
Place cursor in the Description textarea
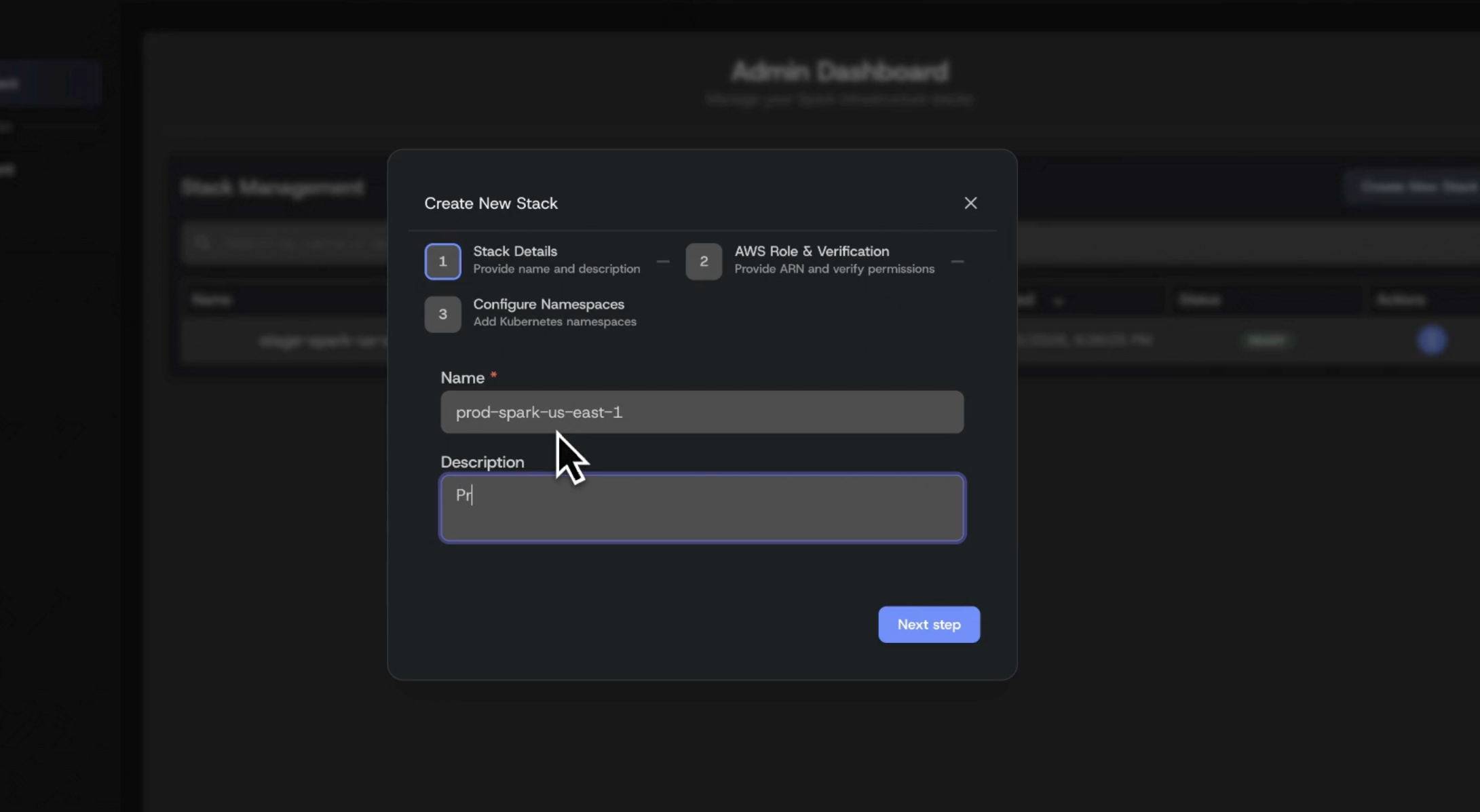point(702,507)
